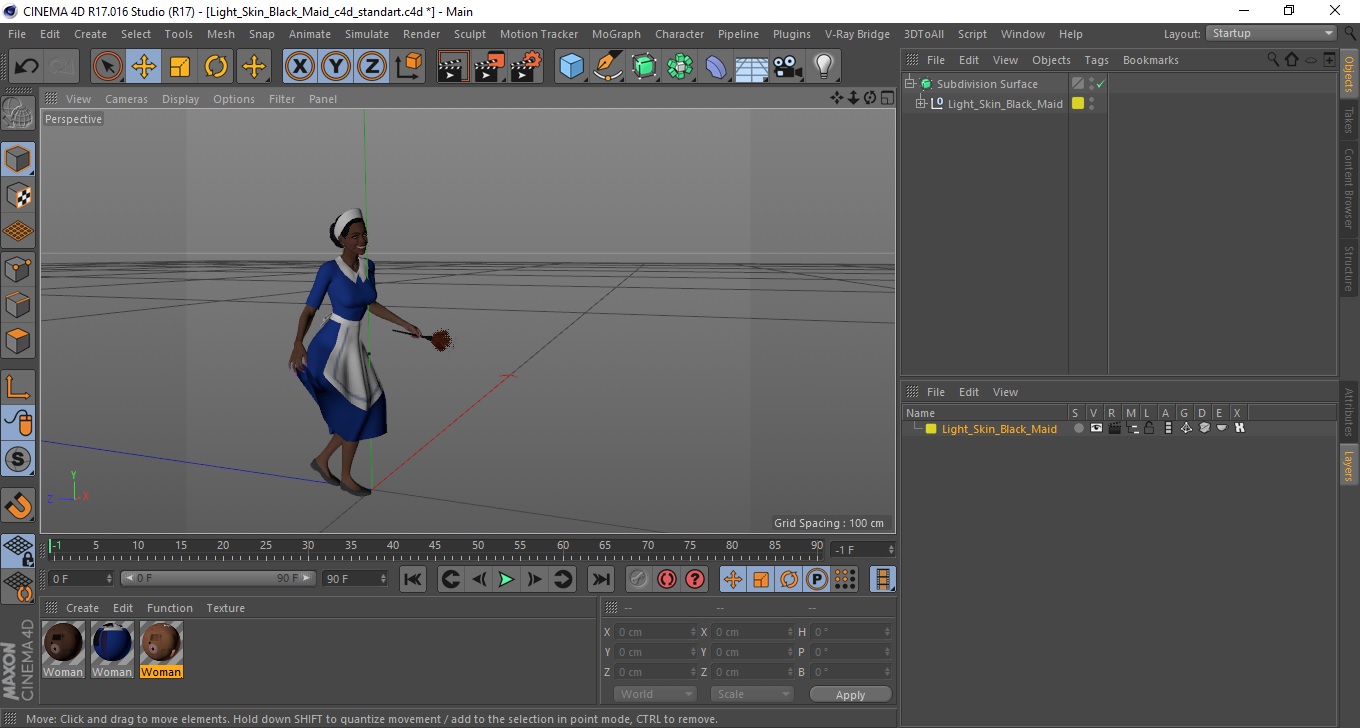
Task: Toggle lock on Light_Skin_Black_Maid layer
Action: click(1149, 429)
